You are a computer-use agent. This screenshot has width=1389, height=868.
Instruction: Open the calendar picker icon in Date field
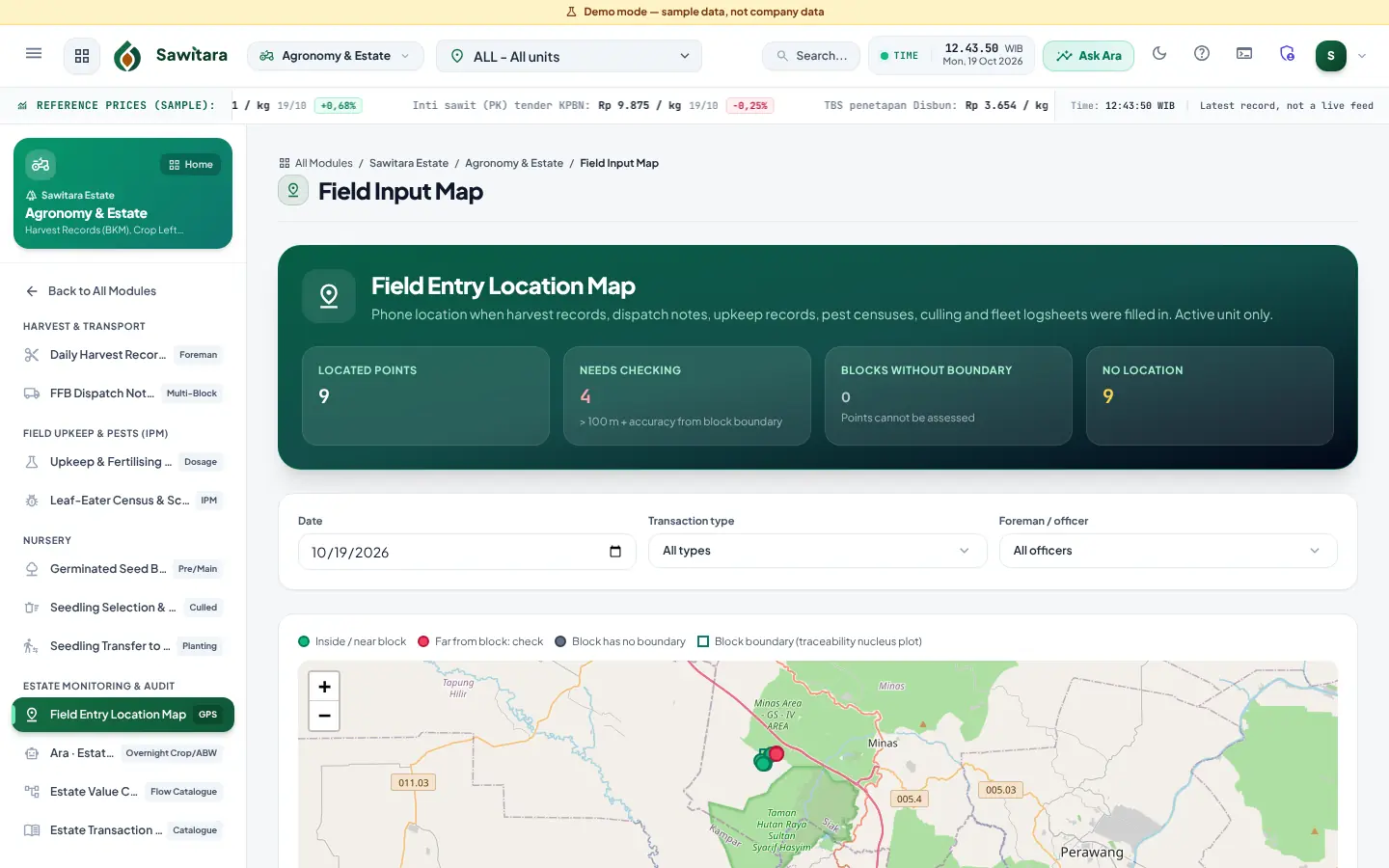[x=615, y=552]
